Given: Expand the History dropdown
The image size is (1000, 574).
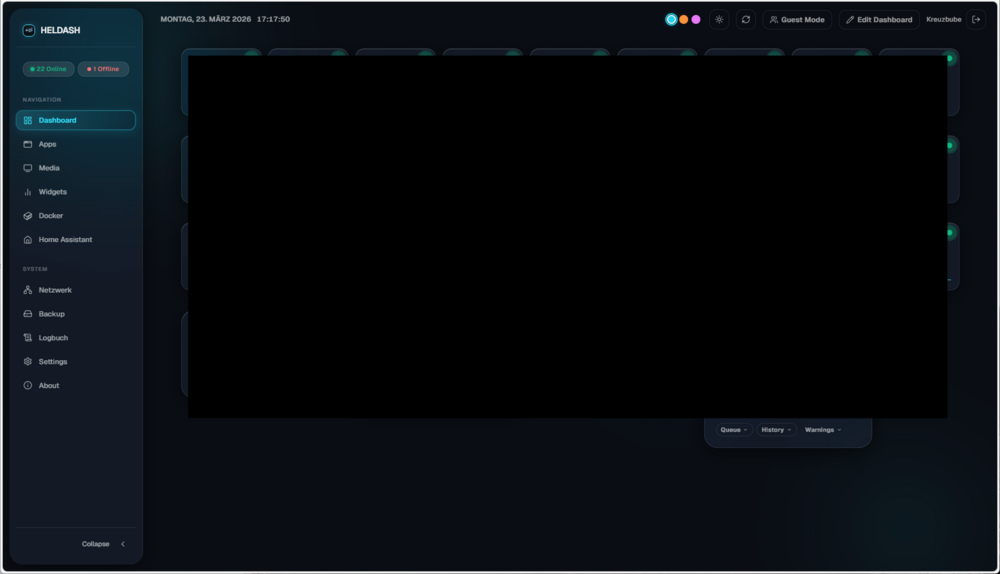Looking at the screenshot, I should (x=776, y=430).
